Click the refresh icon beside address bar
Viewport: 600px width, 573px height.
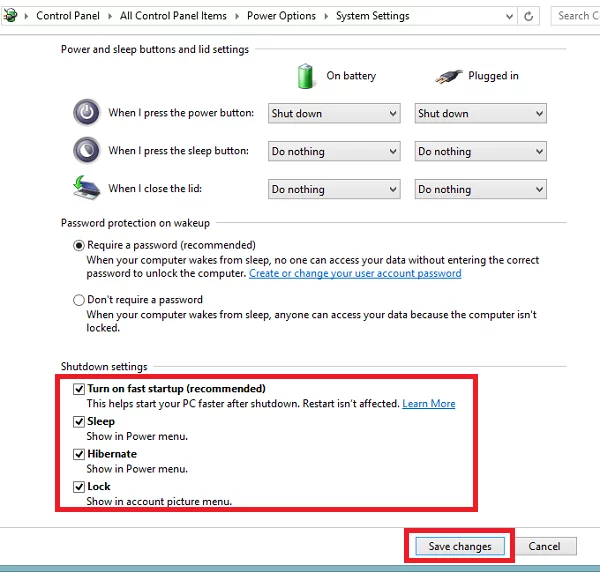coord(529,16)
